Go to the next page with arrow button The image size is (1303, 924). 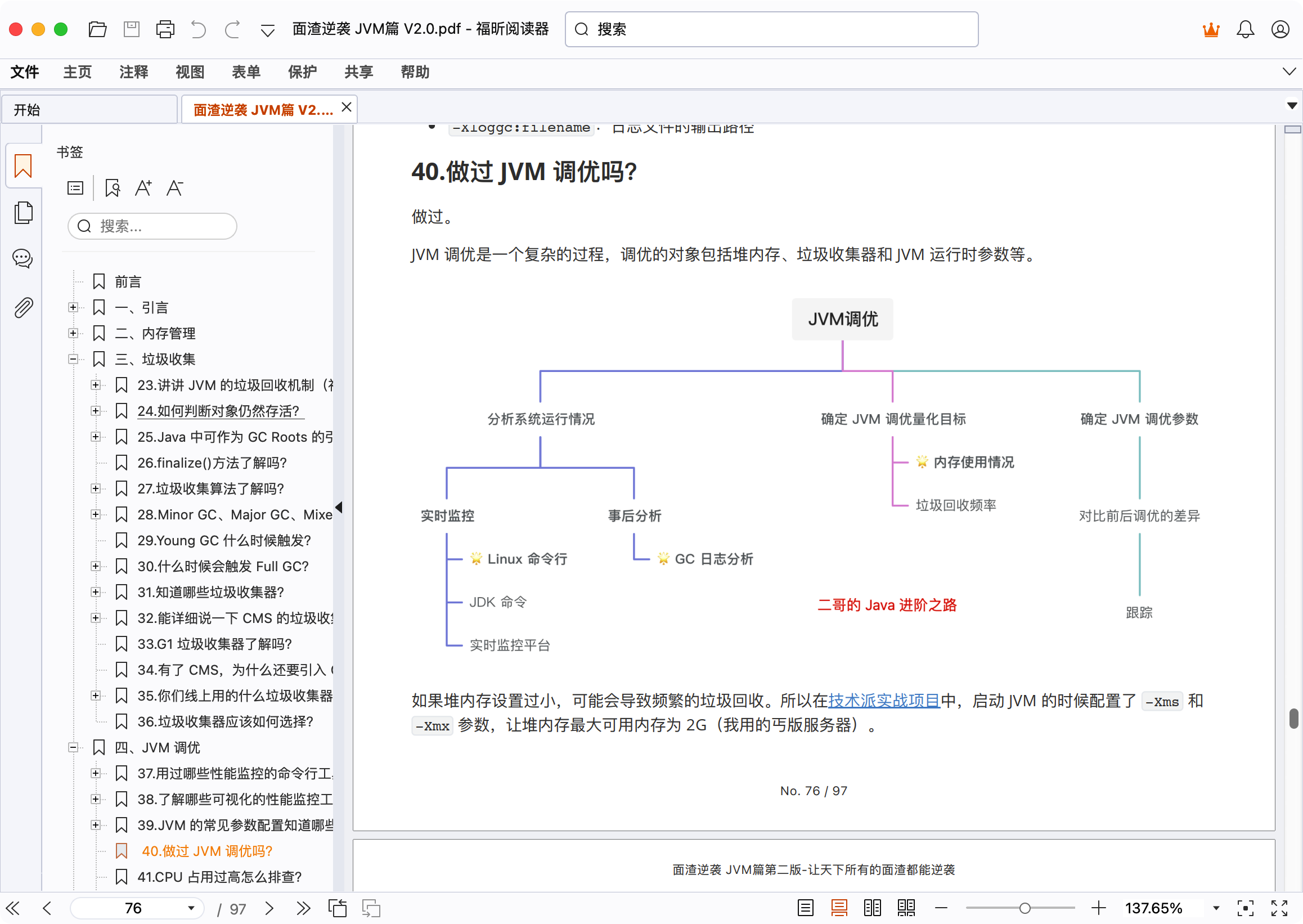coord(269,908)
